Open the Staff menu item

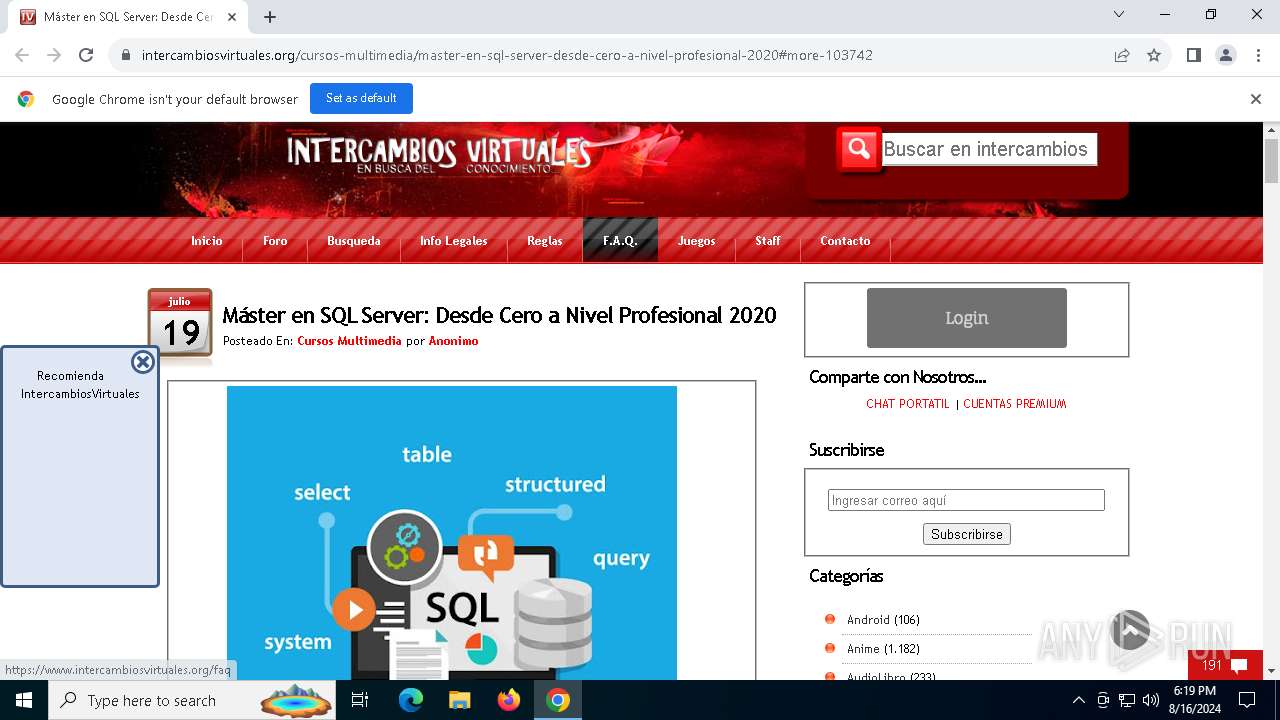pyautogui.click(x=768, y=241)
